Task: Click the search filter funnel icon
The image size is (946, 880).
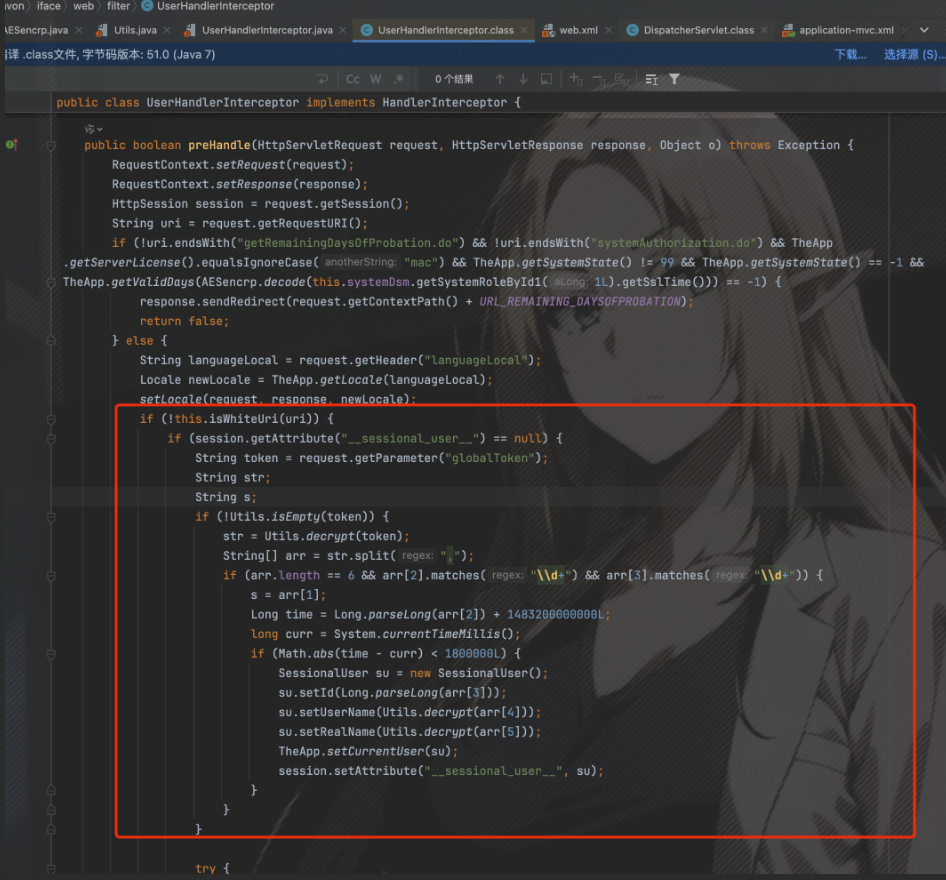Action: point(675,79)
